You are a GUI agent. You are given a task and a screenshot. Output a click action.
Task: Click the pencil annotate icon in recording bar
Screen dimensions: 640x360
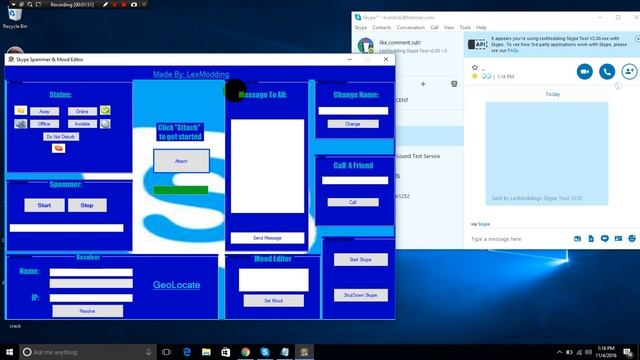[106, 4]
